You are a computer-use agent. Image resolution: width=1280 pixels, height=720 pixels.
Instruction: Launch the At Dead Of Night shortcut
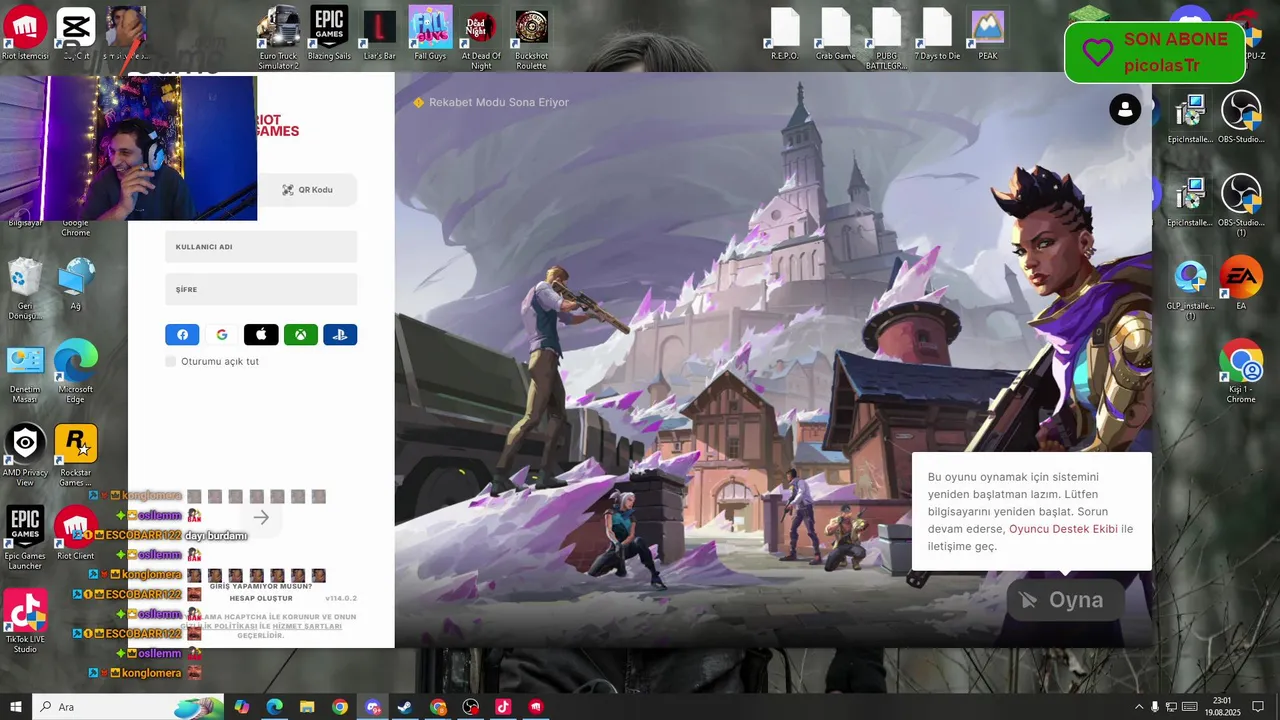click(x=481, y=38)
